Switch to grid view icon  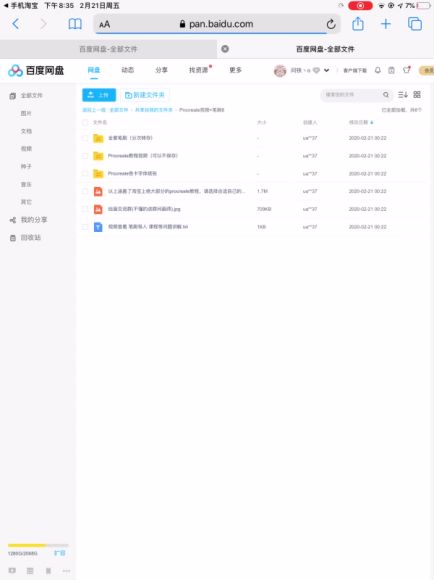pos(417,95)
